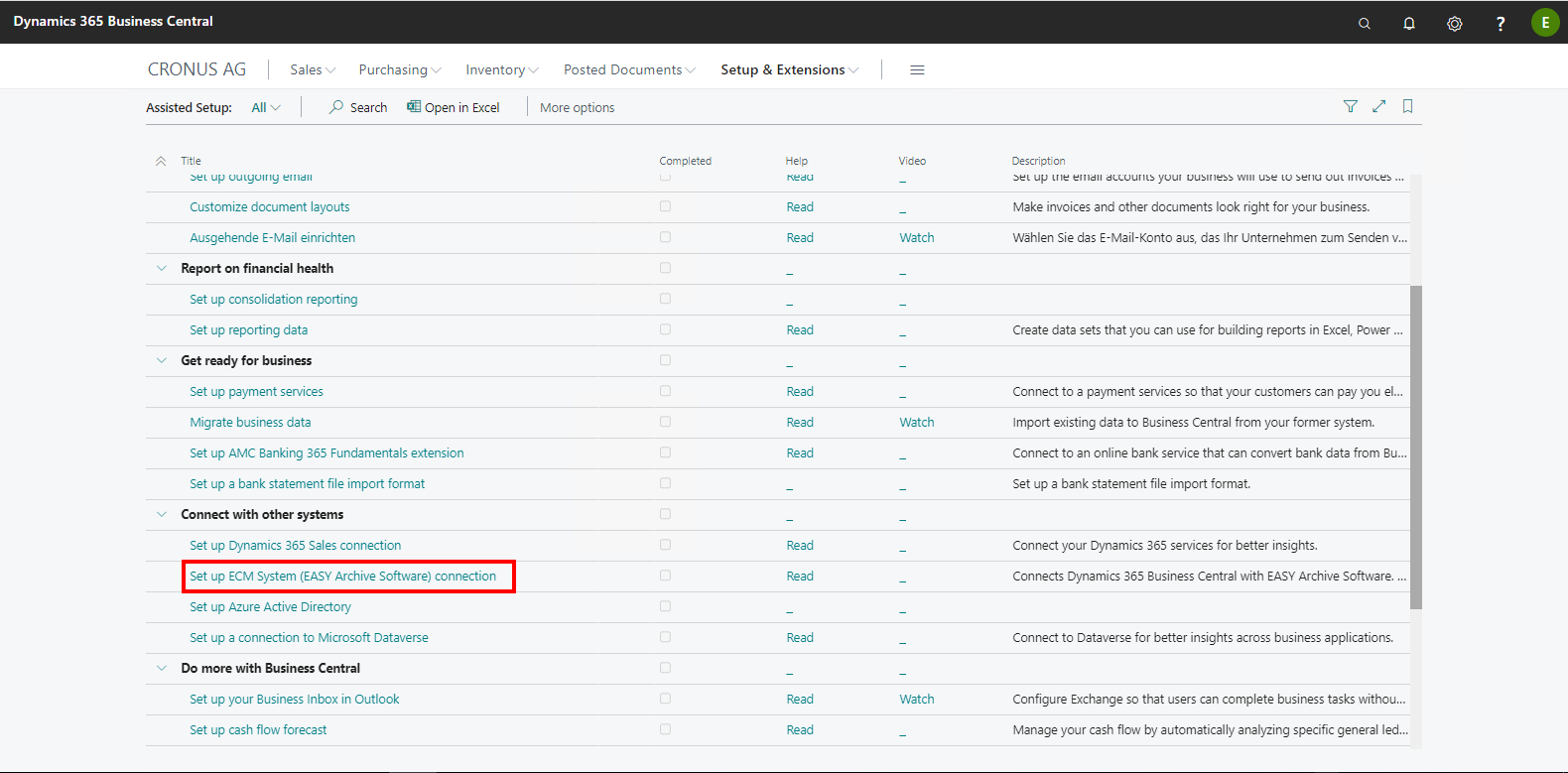Open the Purchasing menu

click(399, 69)
